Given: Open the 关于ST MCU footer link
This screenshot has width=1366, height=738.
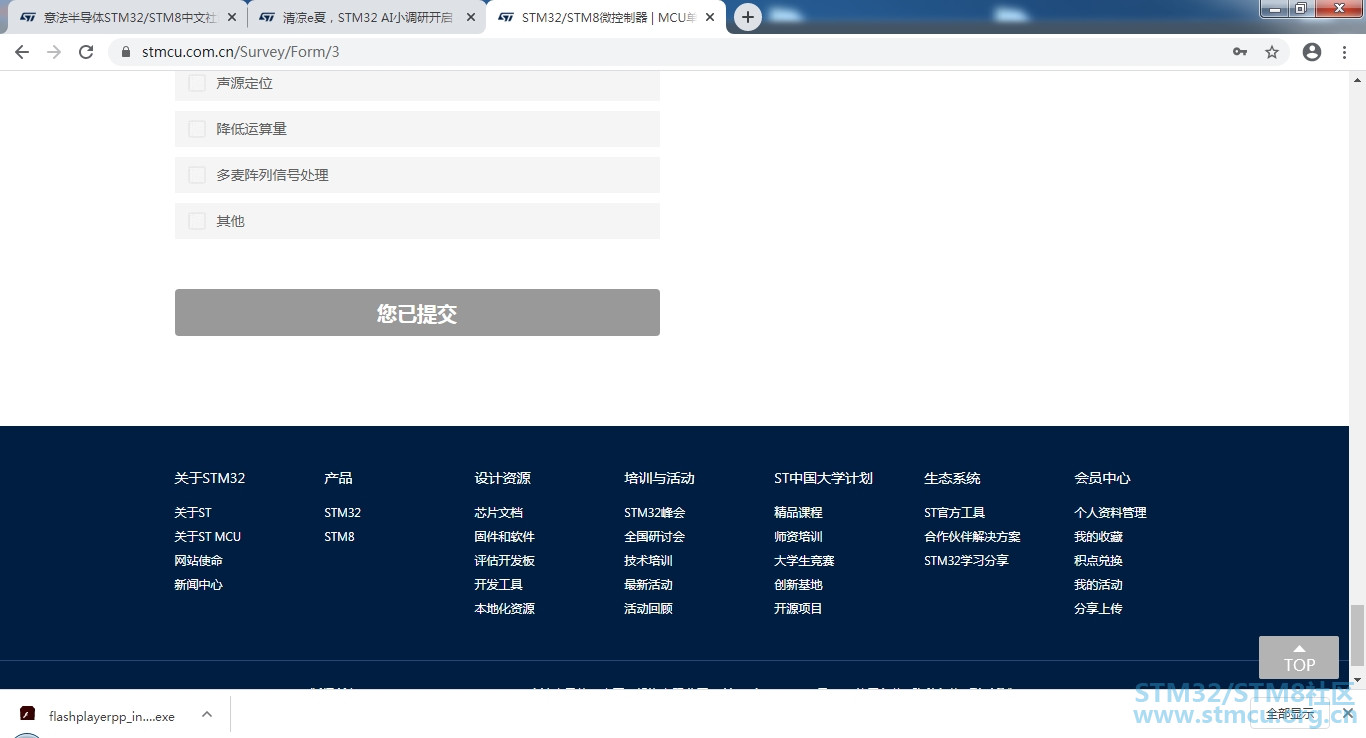Looking at the screenshot, I should (208, 537).
